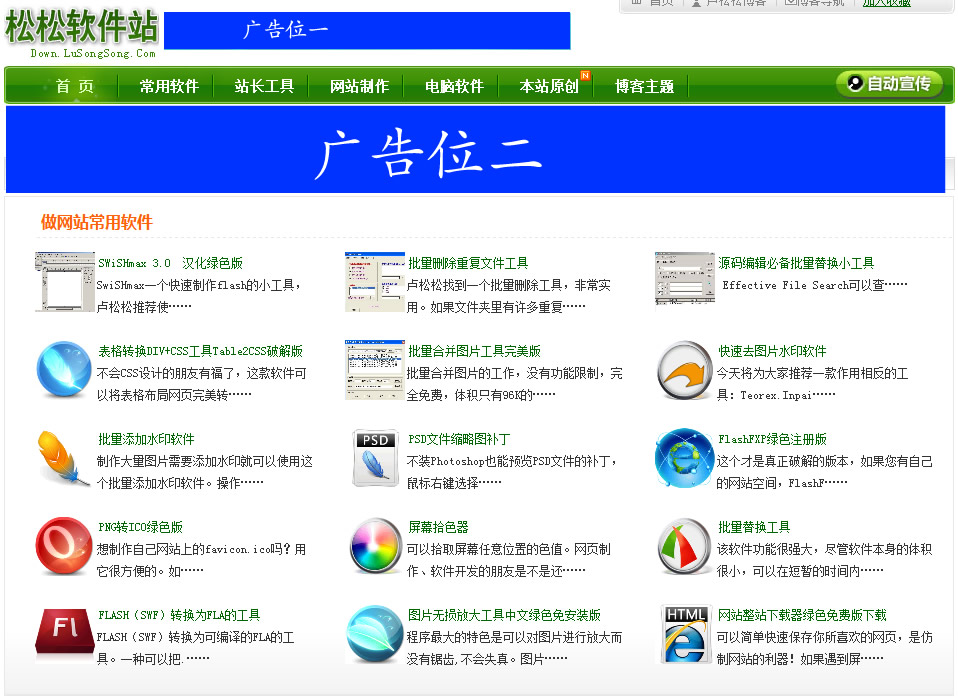Click description text Effective File Search可以查
958x698 pixels.
[x=814, y=285]
